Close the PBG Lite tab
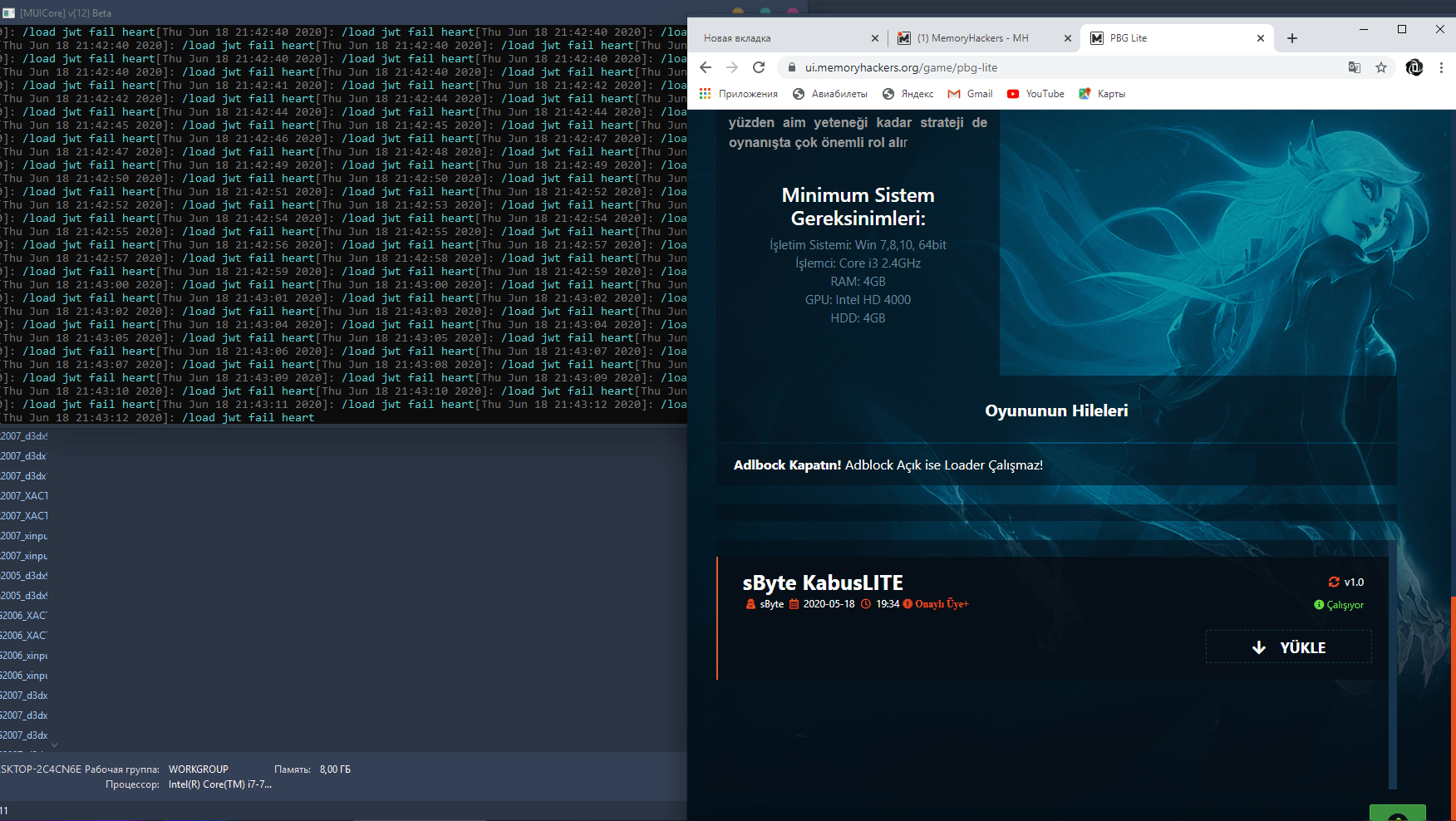 pos(1261,38)
